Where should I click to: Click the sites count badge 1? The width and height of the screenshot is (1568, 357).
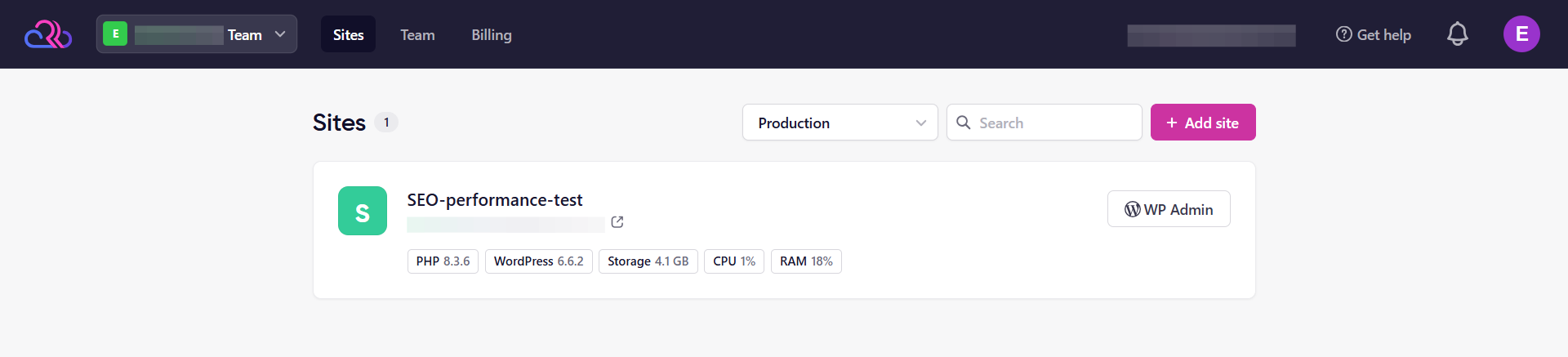click(x=386, y=123)
